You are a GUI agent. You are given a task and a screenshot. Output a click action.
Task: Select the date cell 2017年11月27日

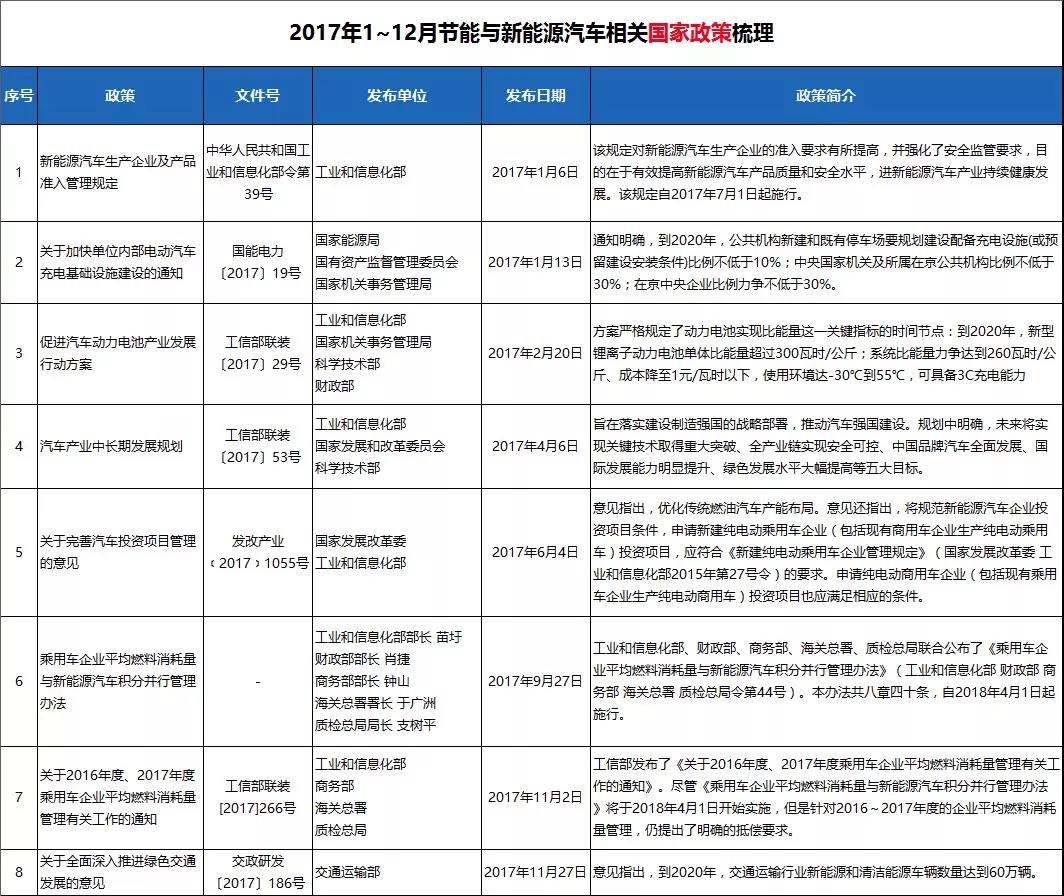(x=535, y=871)
